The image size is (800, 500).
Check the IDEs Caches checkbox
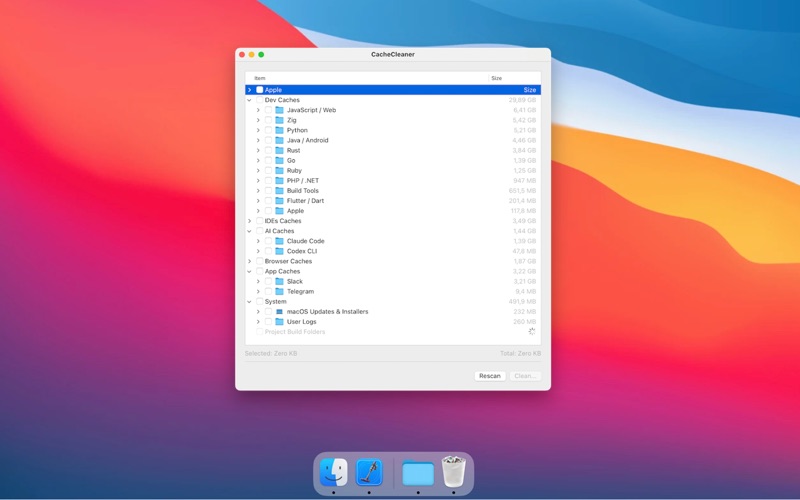pos(260,221)
